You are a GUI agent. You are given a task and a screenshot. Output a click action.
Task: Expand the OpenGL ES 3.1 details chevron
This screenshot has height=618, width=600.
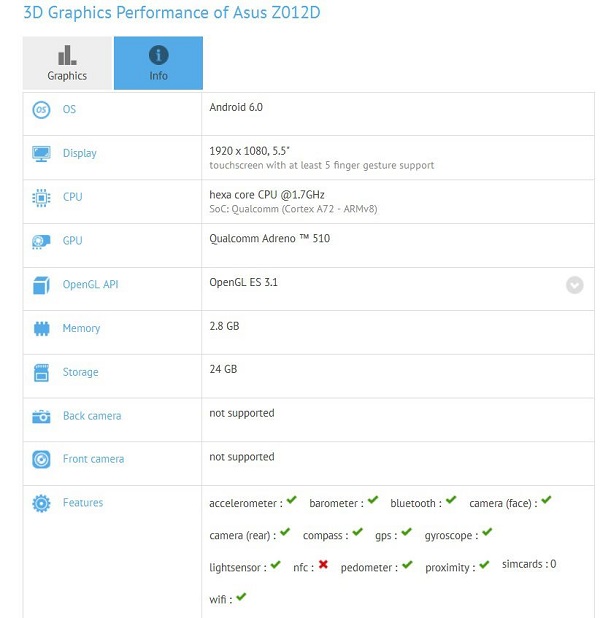pyautogui.click(x=574, y=285)
